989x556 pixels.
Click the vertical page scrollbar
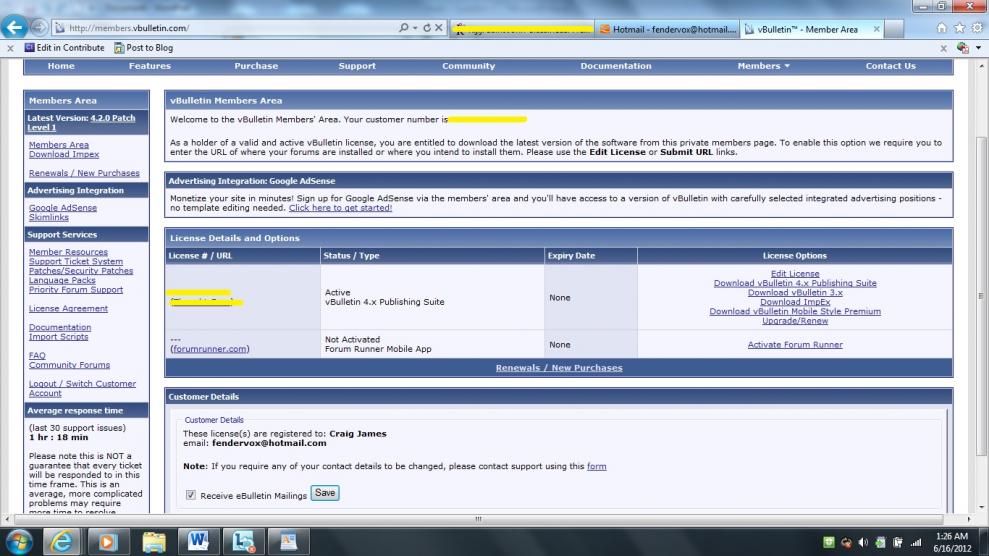(x=981, y=296)
